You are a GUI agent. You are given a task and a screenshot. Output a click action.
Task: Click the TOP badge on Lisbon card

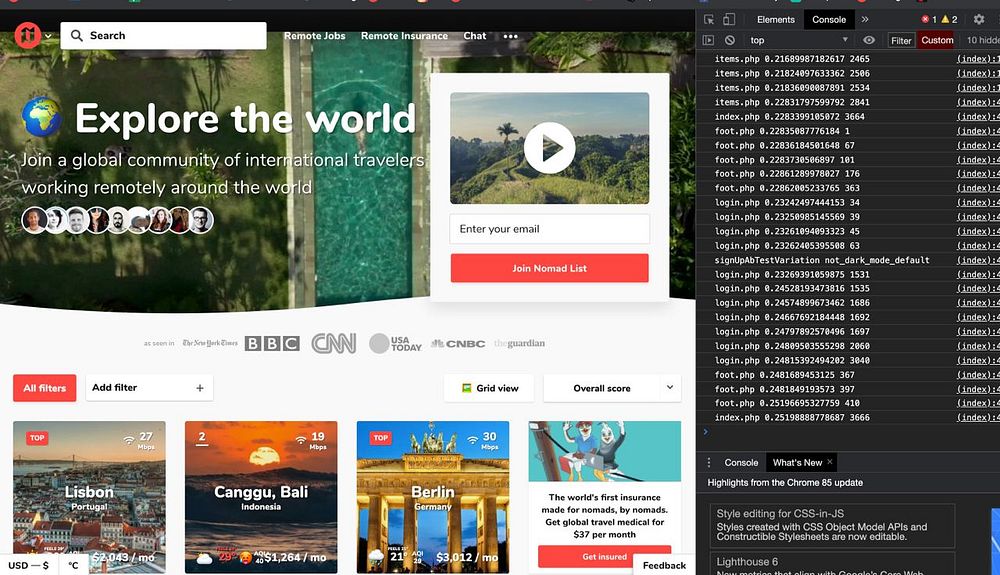(x=37, y=438)
